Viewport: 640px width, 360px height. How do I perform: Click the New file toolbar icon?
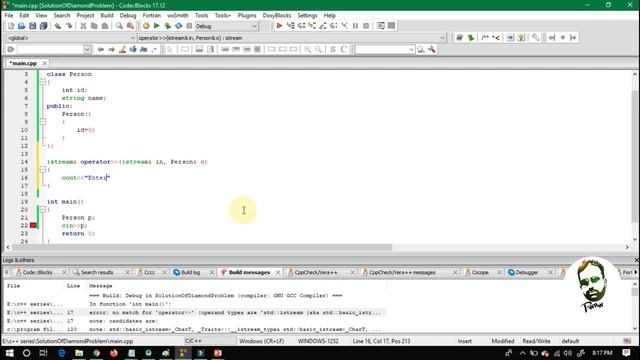pos(11,26)
